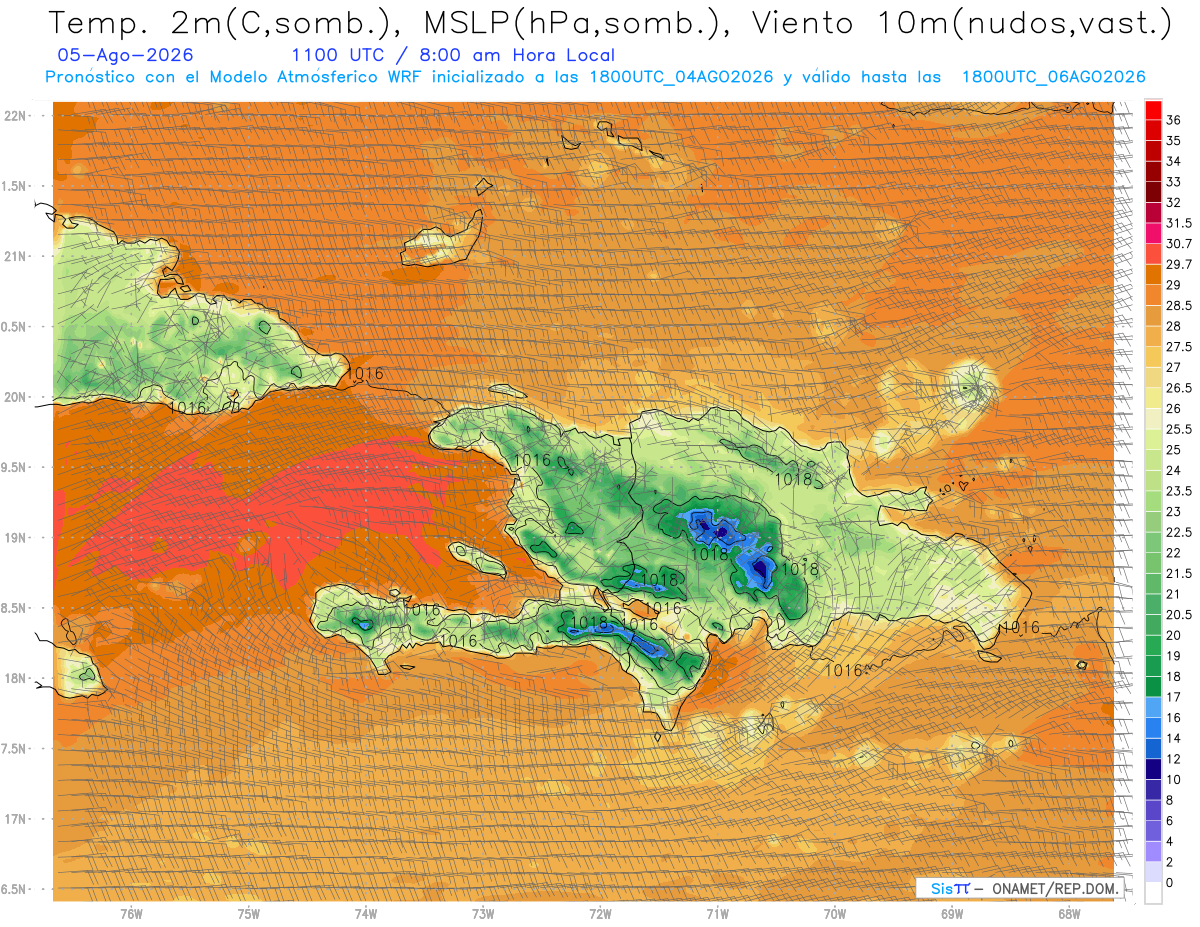The image size is (1200, 927).
Task: Click the 1016 label off Hispaniola's far east coast
Action: pos(1021,628)
